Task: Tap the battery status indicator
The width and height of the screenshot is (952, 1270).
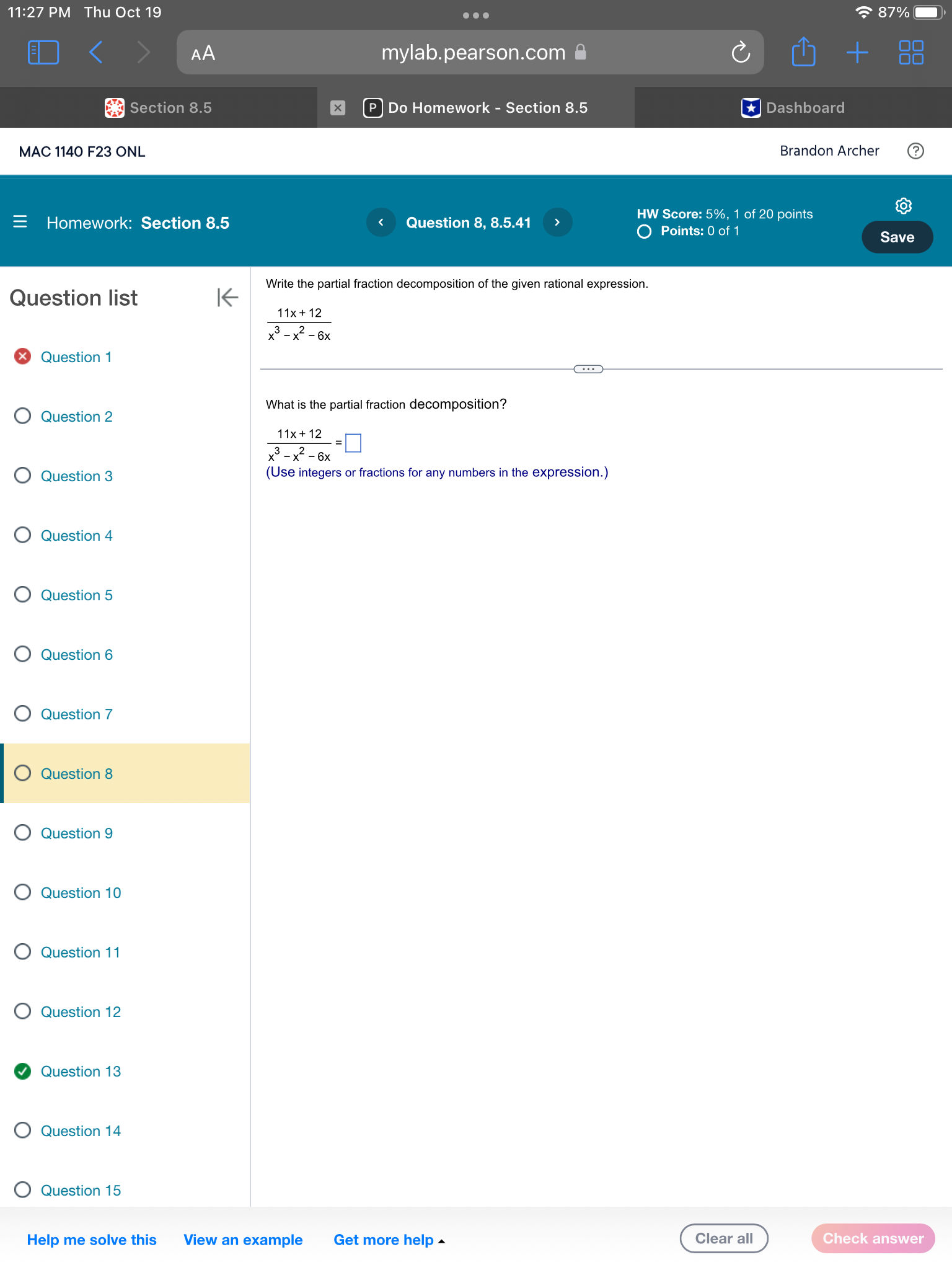Action: [928, 12]
